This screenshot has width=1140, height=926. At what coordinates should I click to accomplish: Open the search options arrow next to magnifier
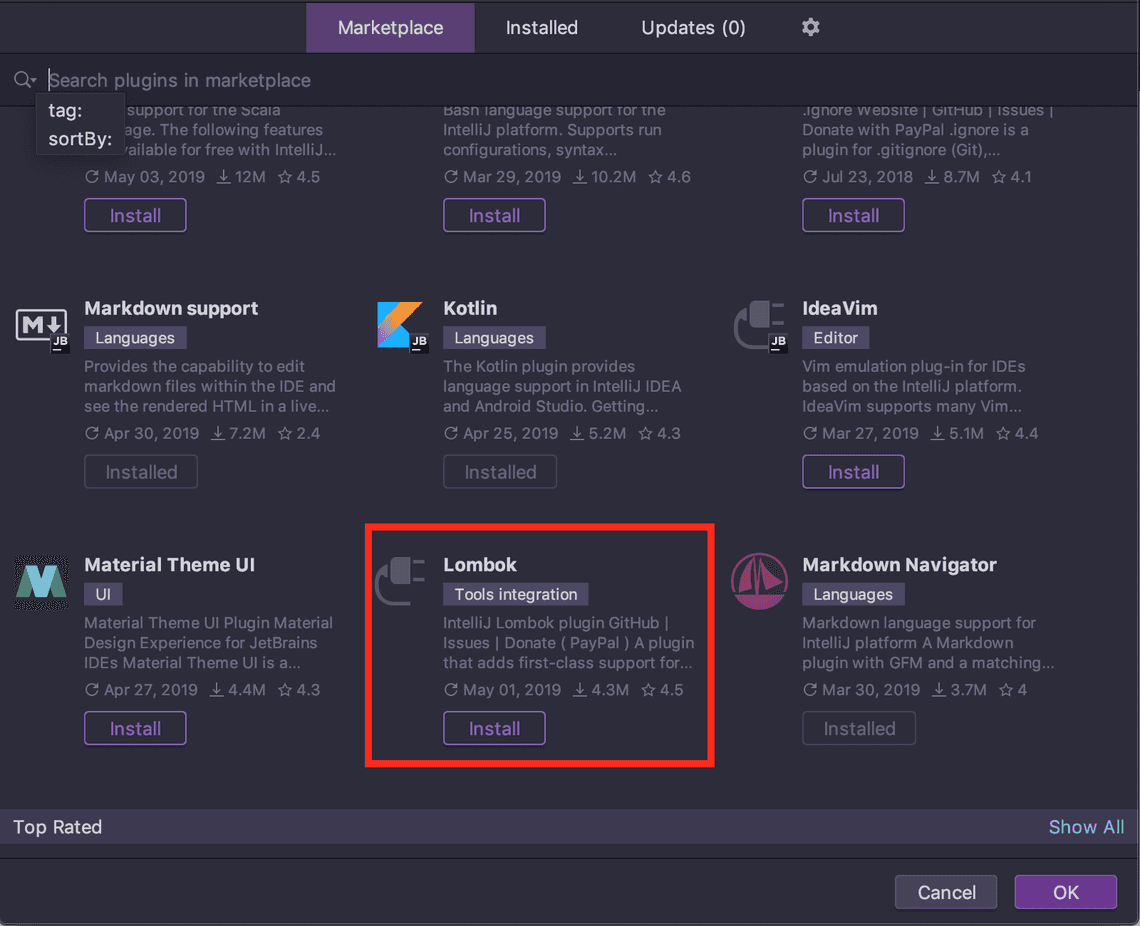[31, 82]
